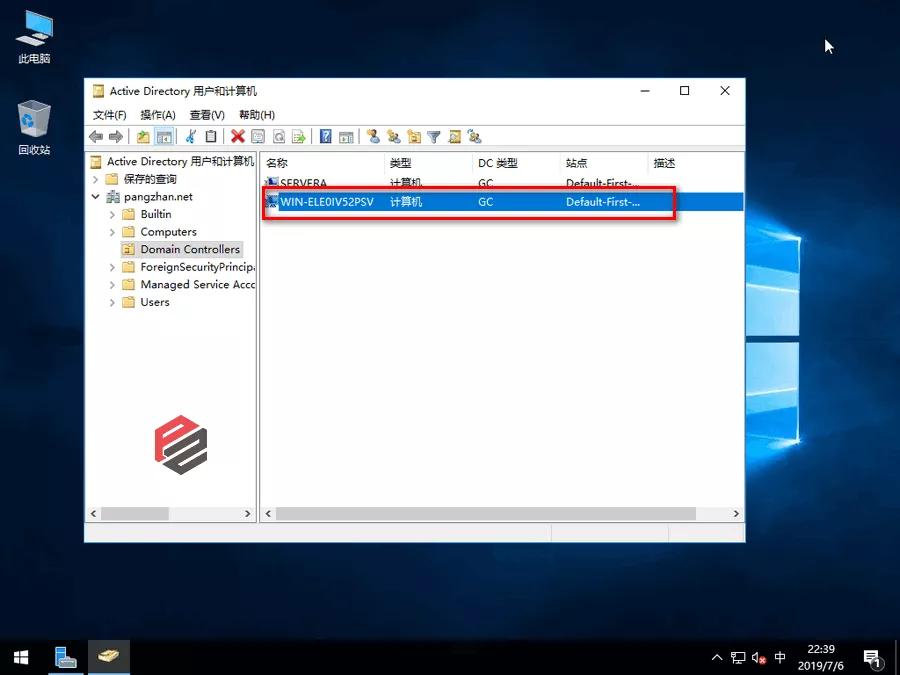This screenshot has width=900, height=675.
Task: Toggle the show/hide console tree button
Action: pyautogui.click(x=163, y=137)
